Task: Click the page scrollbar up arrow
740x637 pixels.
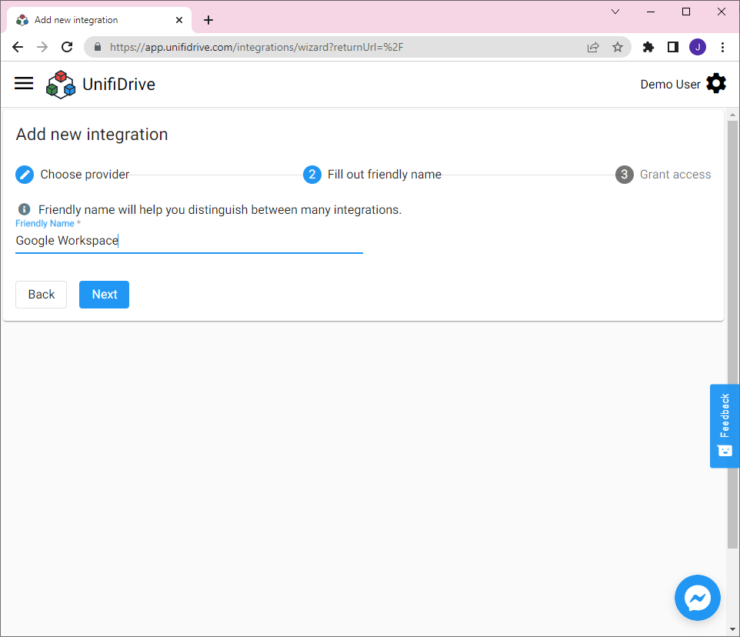Action: (732, 115)
